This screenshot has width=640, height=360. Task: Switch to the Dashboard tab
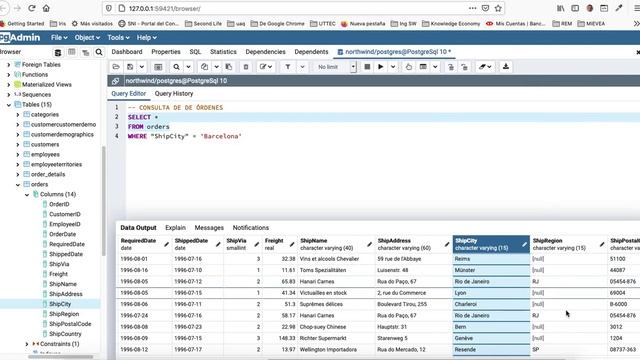(x=127, y=52)
